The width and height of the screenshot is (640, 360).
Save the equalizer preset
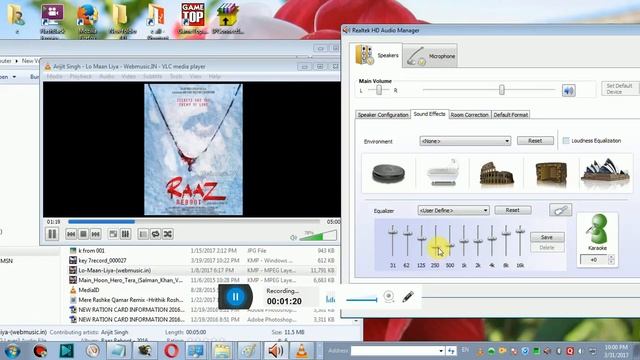click(547, 237)
